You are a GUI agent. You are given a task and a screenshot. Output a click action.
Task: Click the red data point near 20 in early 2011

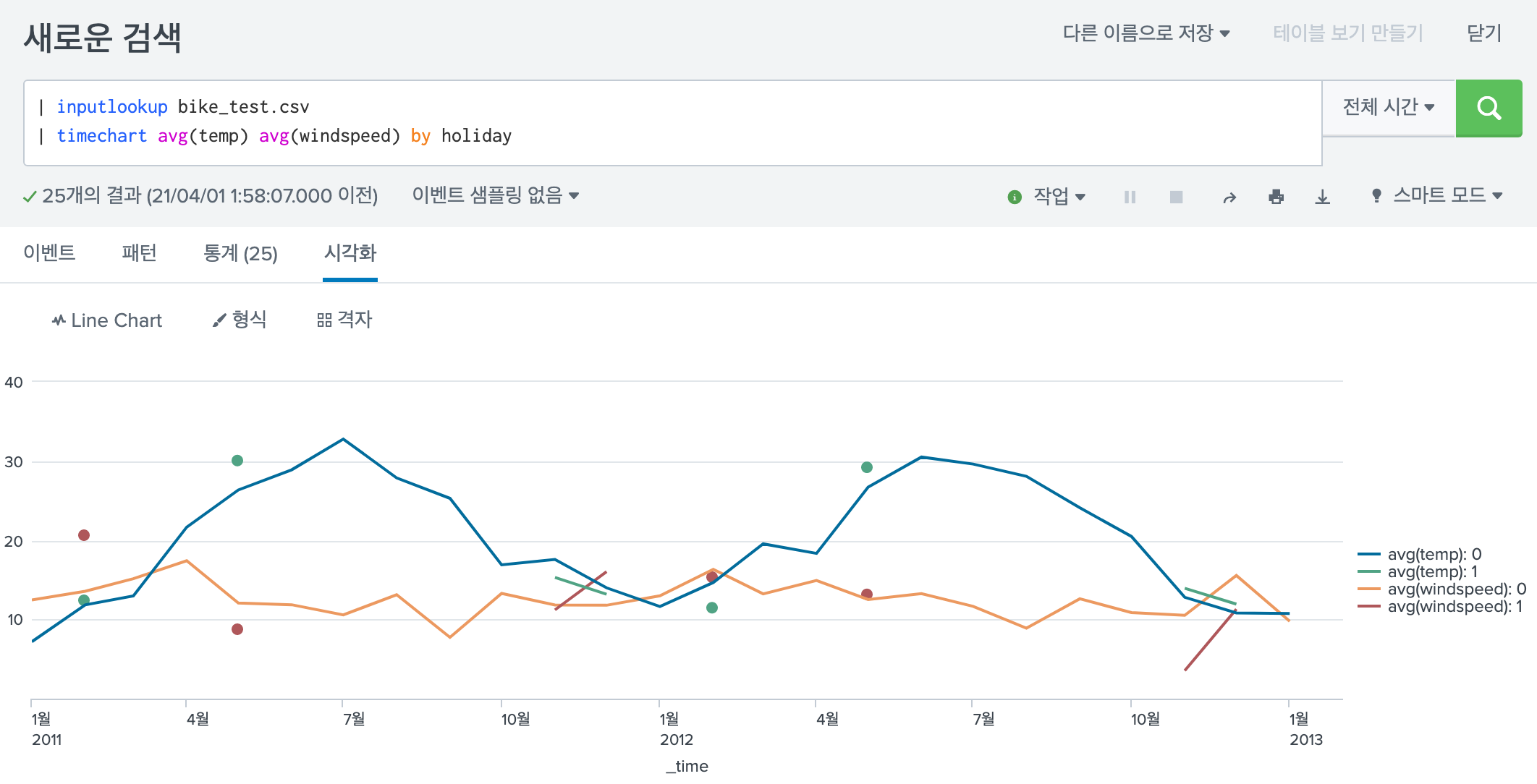[84, 535]
